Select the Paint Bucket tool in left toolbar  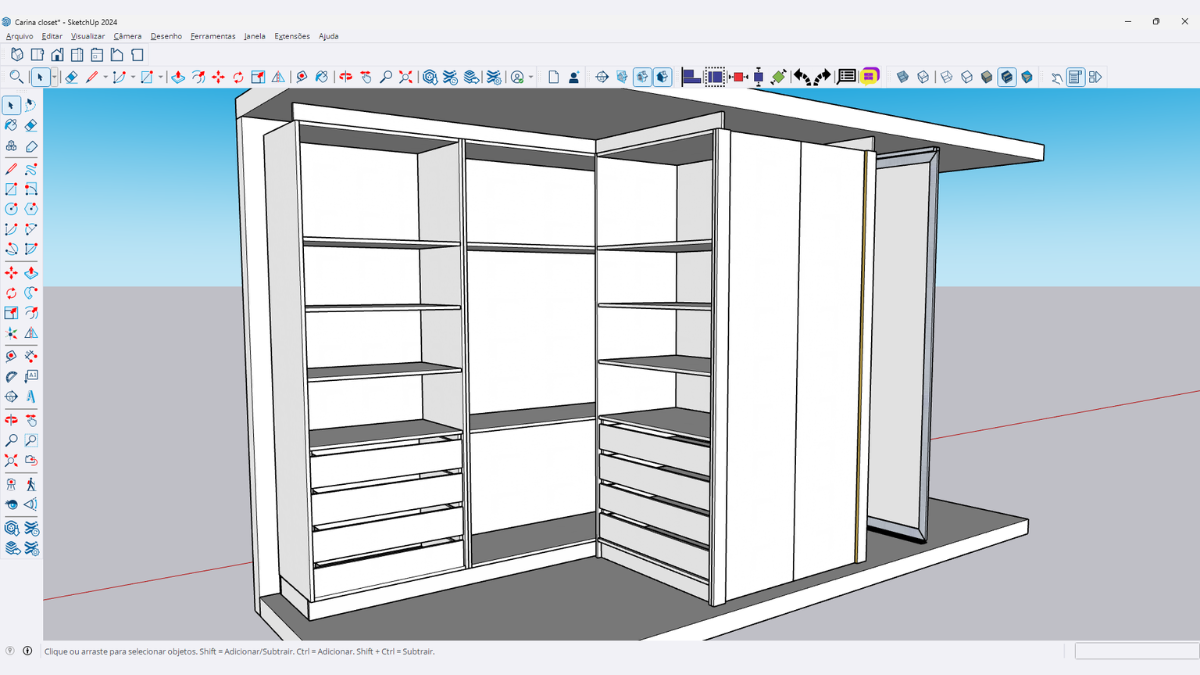click(x=11, y=126)
